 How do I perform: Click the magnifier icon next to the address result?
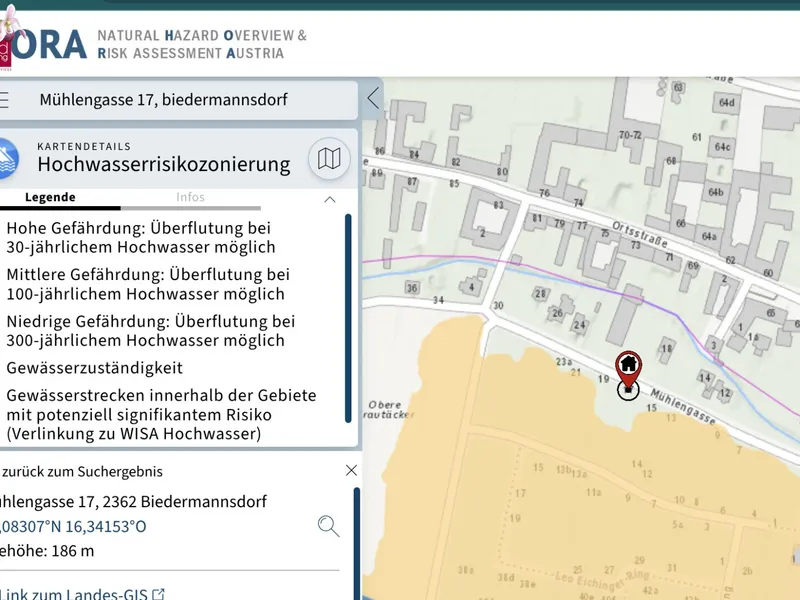point(328,526)
